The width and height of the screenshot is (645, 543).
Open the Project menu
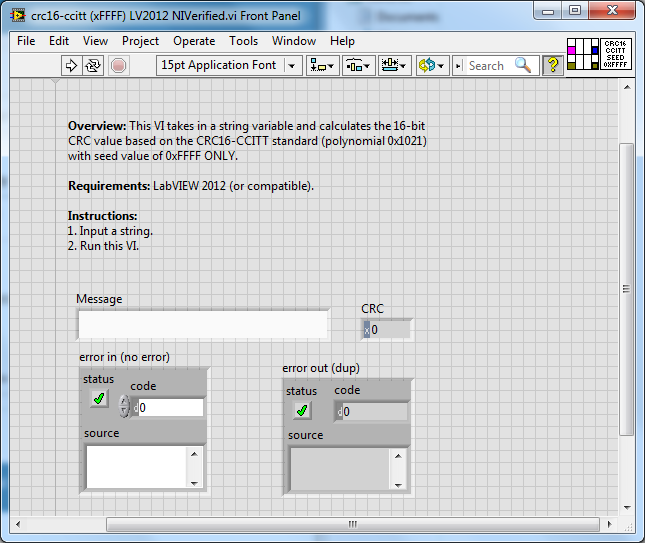[140, 41]
